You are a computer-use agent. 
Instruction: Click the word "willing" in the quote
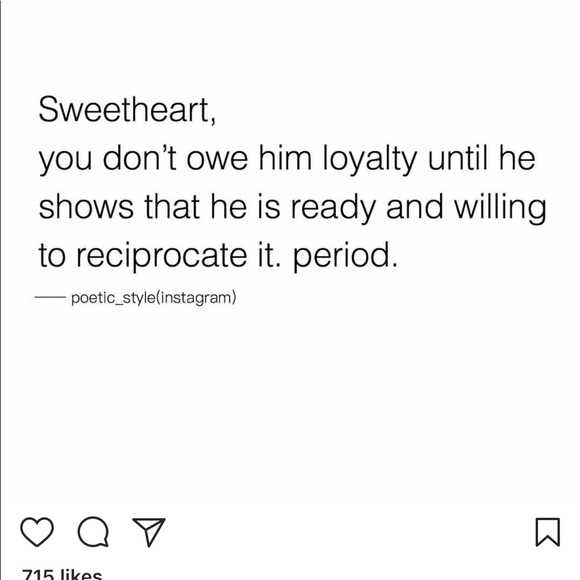[500, 207]
